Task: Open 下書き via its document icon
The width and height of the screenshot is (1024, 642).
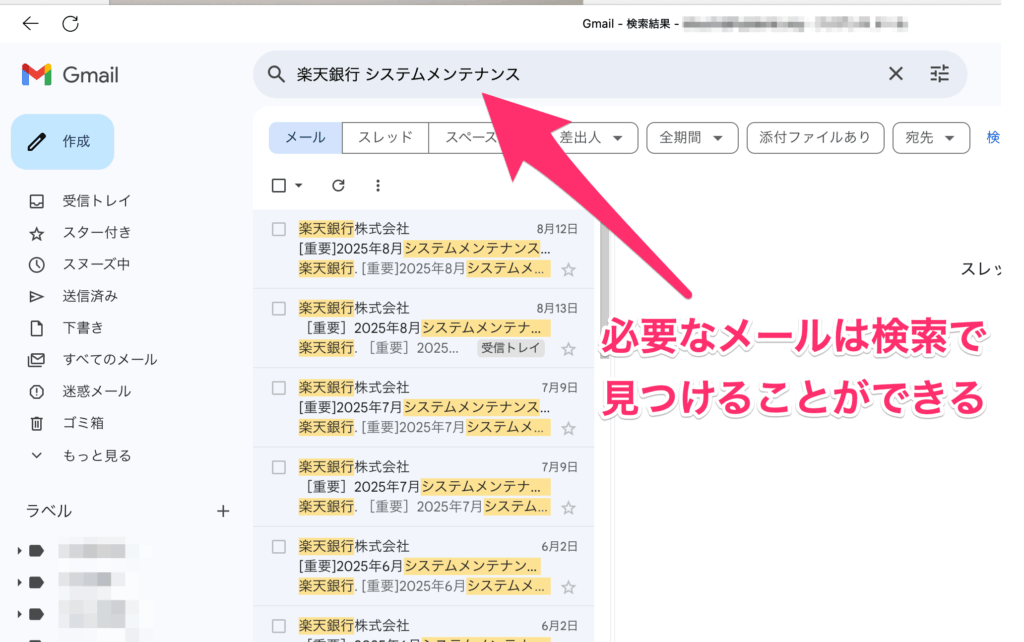Action: (37, 328)
